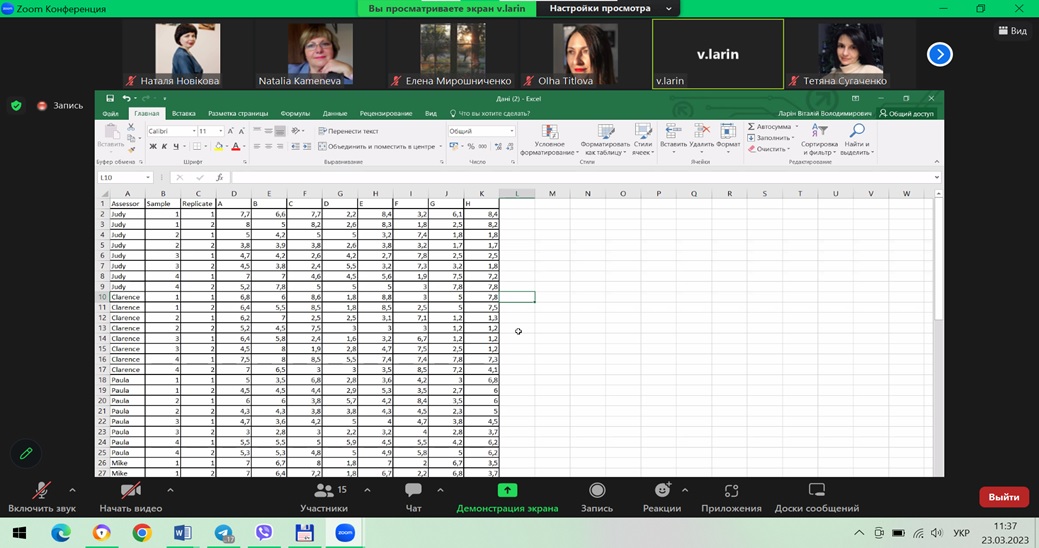
Task: Click the green encryption shield icon
Action: tap(16, 105)
